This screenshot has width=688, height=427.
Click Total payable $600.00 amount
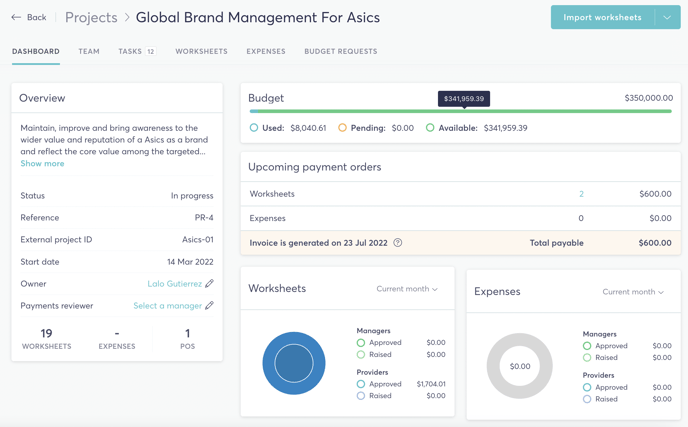[655, 243]
